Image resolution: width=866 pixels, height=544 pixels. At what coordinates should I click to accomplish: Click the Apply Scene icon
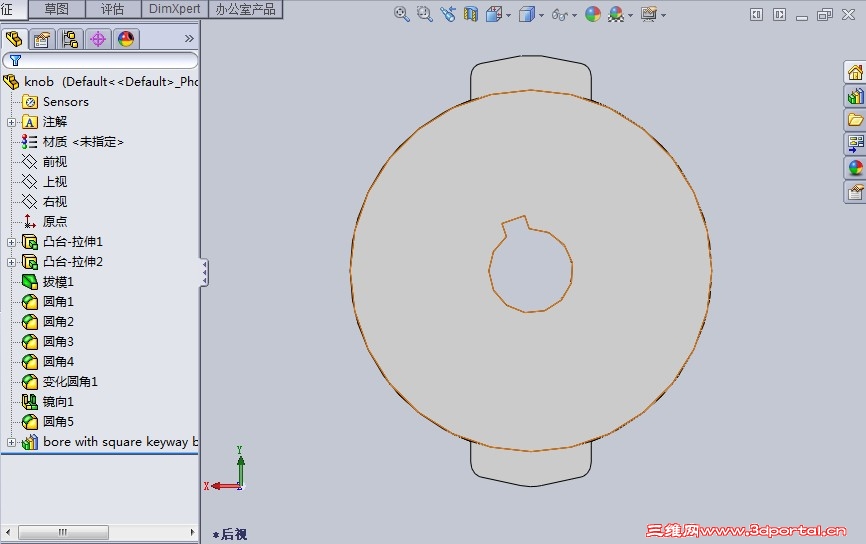point(616,14)
